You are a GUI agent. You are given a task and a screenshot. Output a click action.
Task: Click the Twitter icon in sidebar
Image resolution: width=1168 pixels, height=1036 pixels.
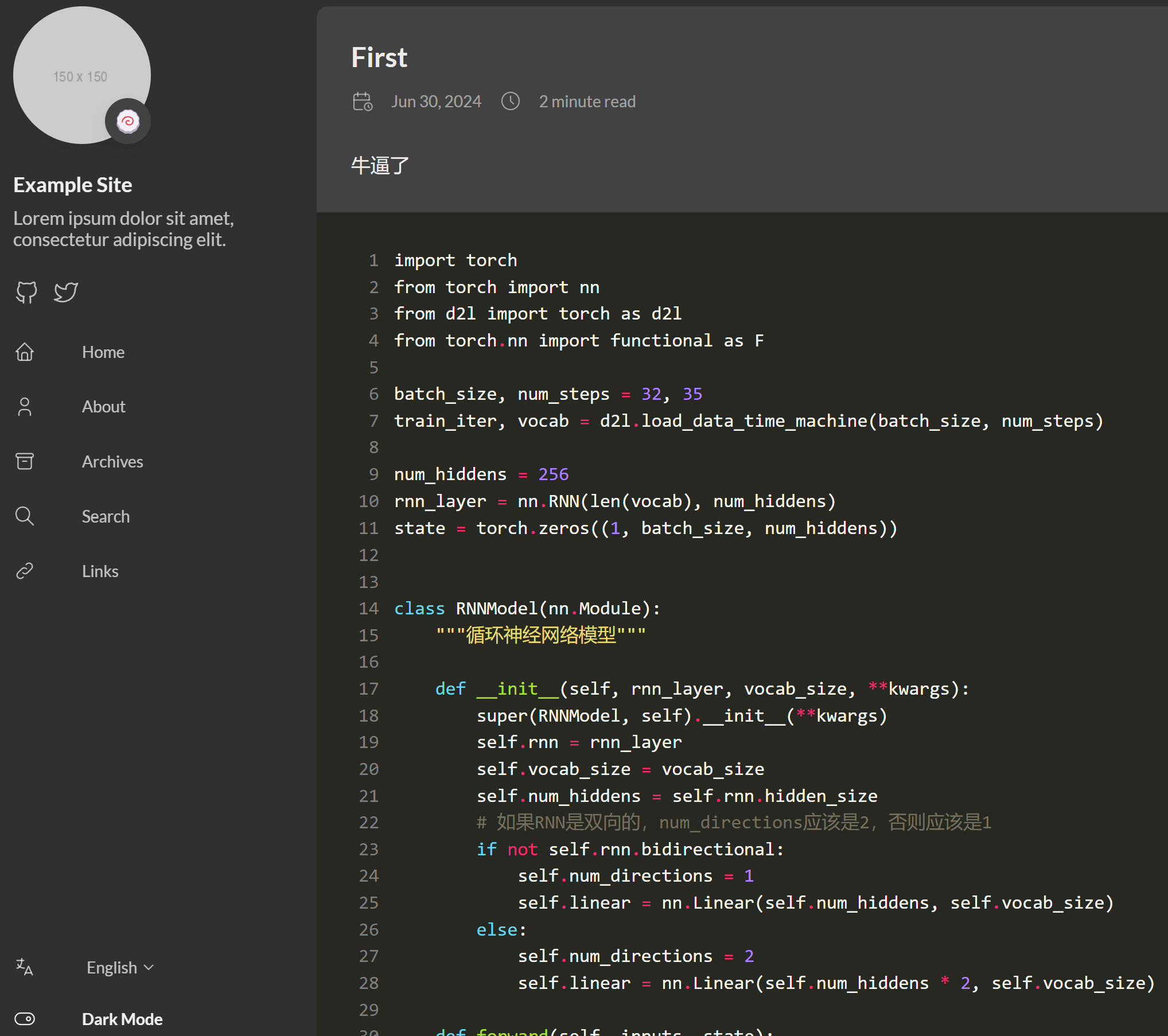pyautogui.click(x=65, y=292)
